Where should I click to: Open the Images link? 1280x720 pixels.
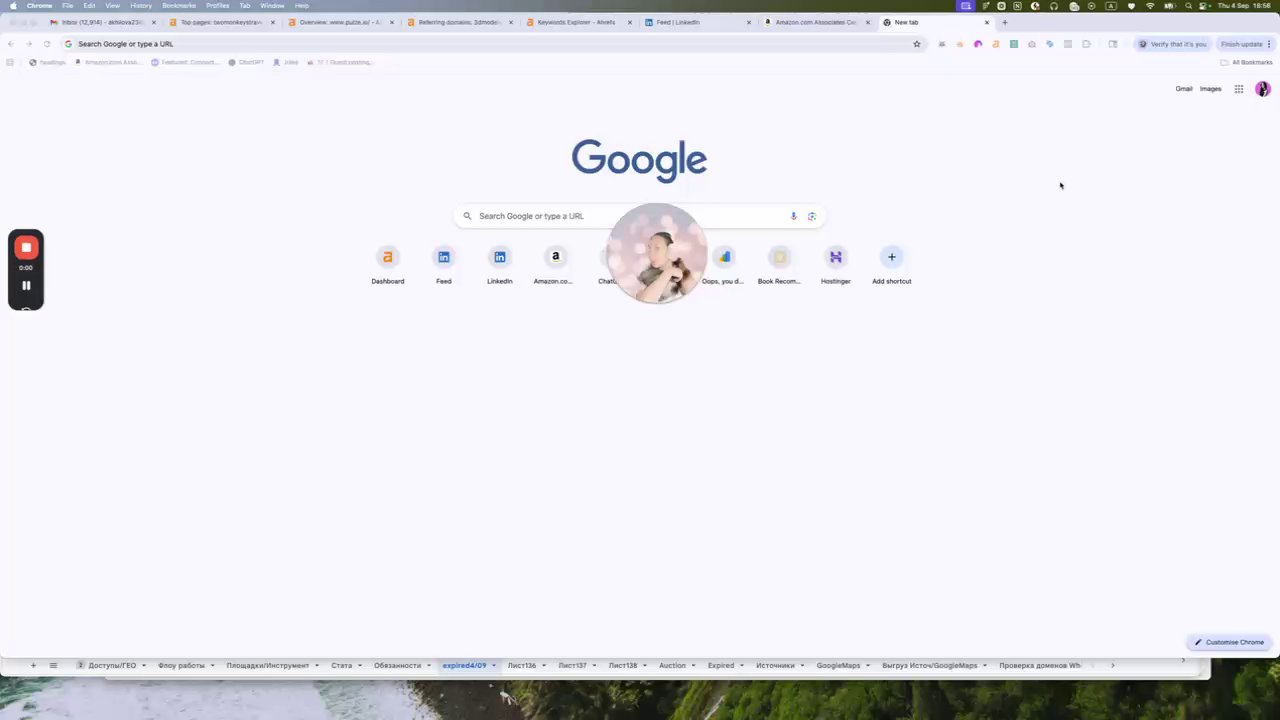[1211, 89]
